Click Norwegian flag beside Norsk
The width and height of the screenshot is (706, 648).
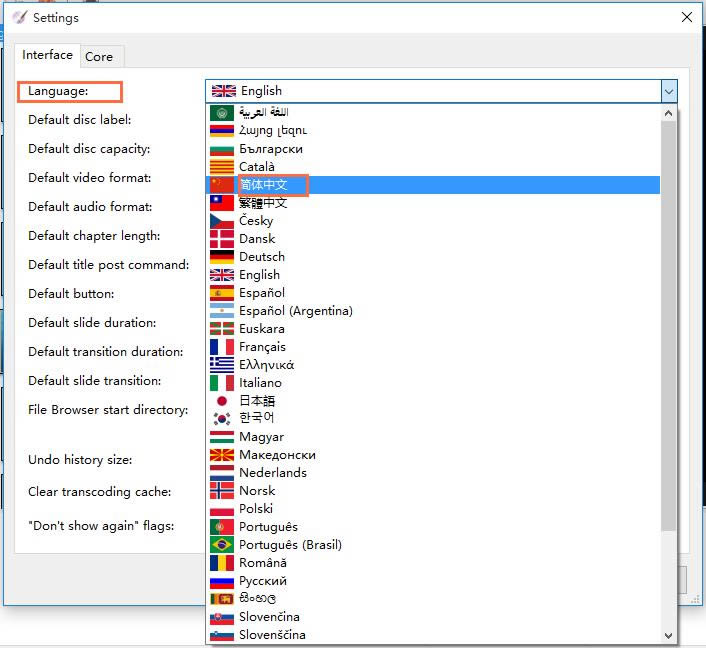point(222,491)
